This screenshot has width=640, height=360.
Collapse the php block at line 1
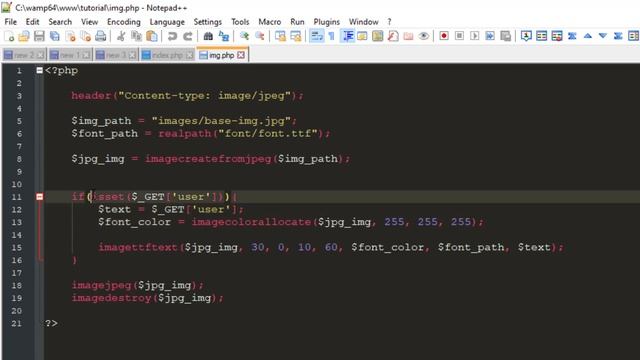[40, 71]
